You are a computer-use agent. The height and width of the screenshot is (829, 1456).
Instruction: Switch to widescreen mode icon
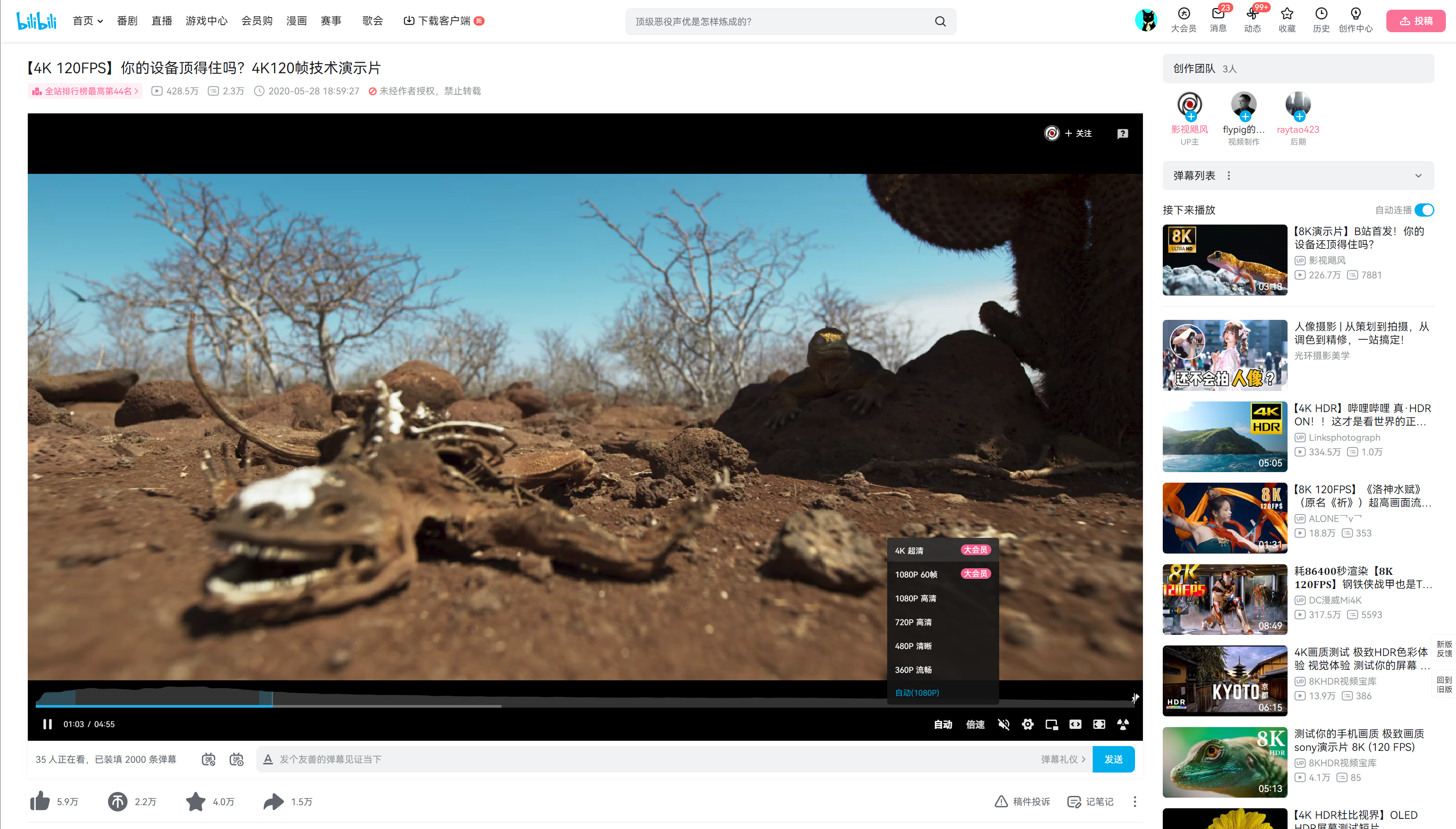1075,724
